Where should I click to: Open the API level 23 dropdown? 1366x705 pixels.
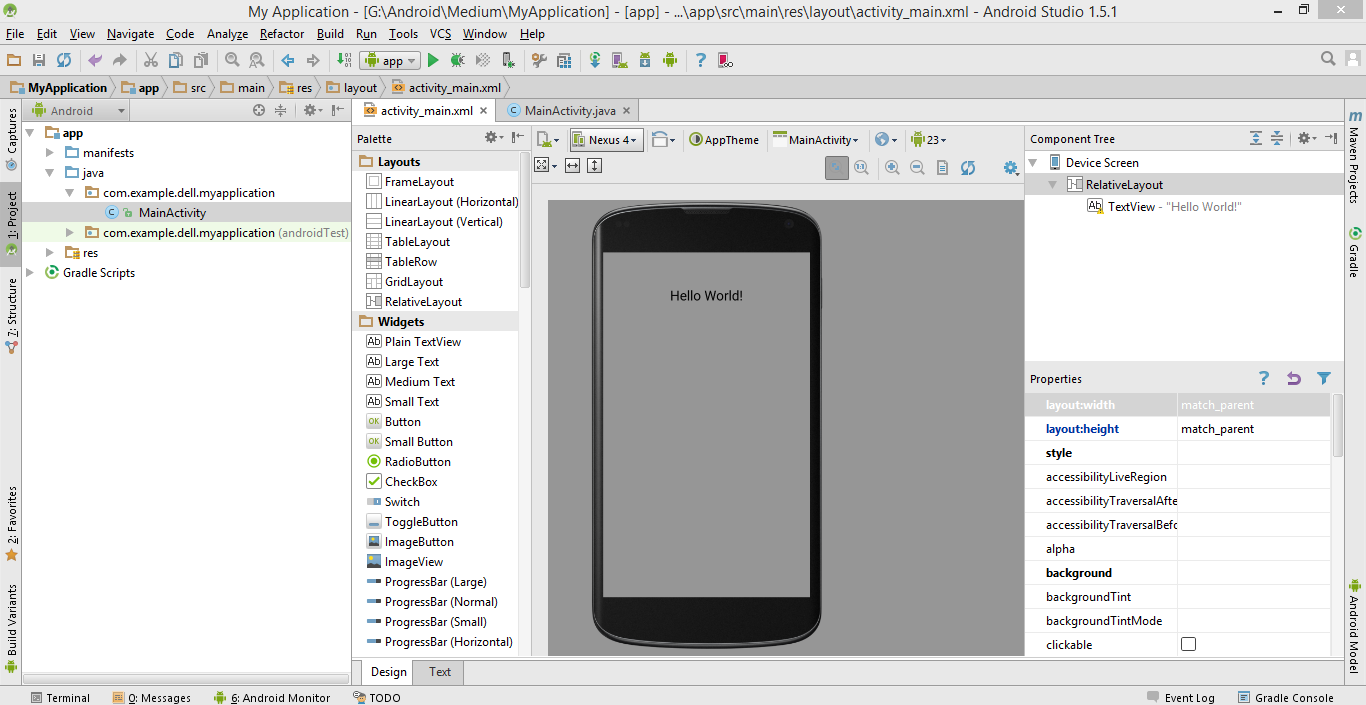pyautogui.click(x=929, y=140)
